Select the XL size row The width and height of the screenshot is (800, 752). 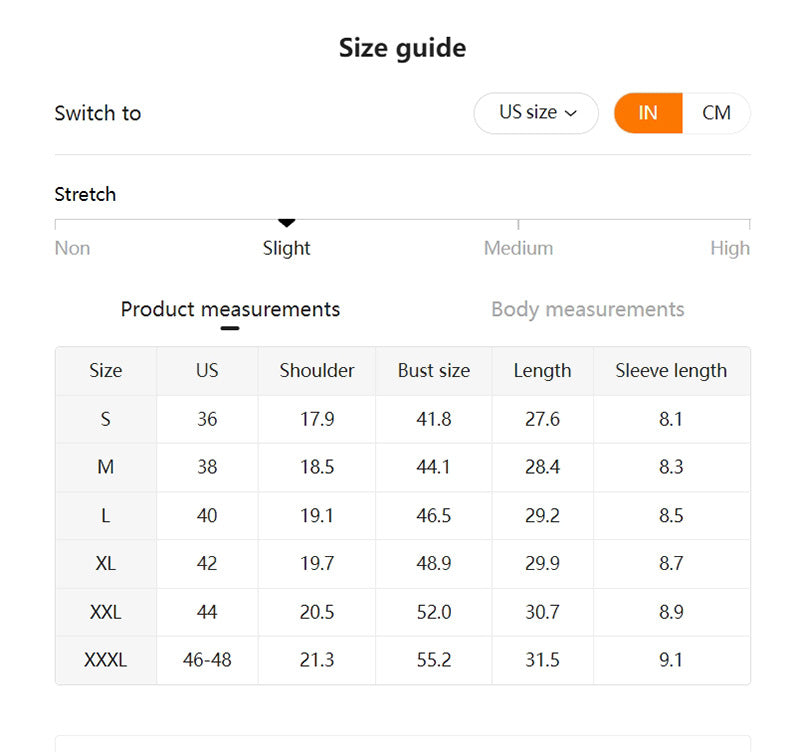tap(106, 564)
